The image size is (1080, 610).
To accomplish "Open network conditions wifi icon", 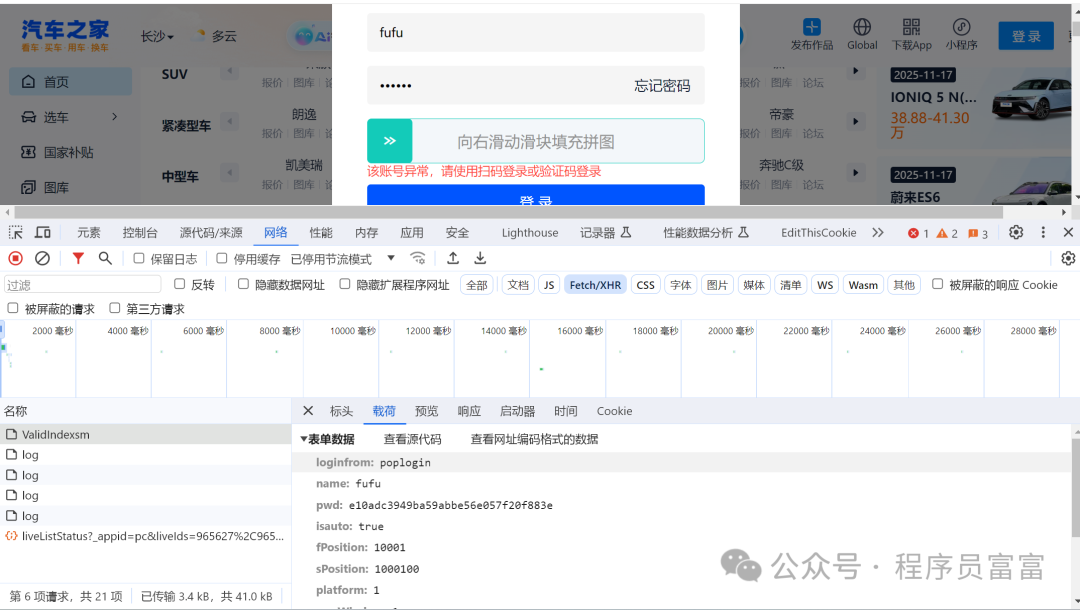I will pyautogui.click(x=417, y=258).
